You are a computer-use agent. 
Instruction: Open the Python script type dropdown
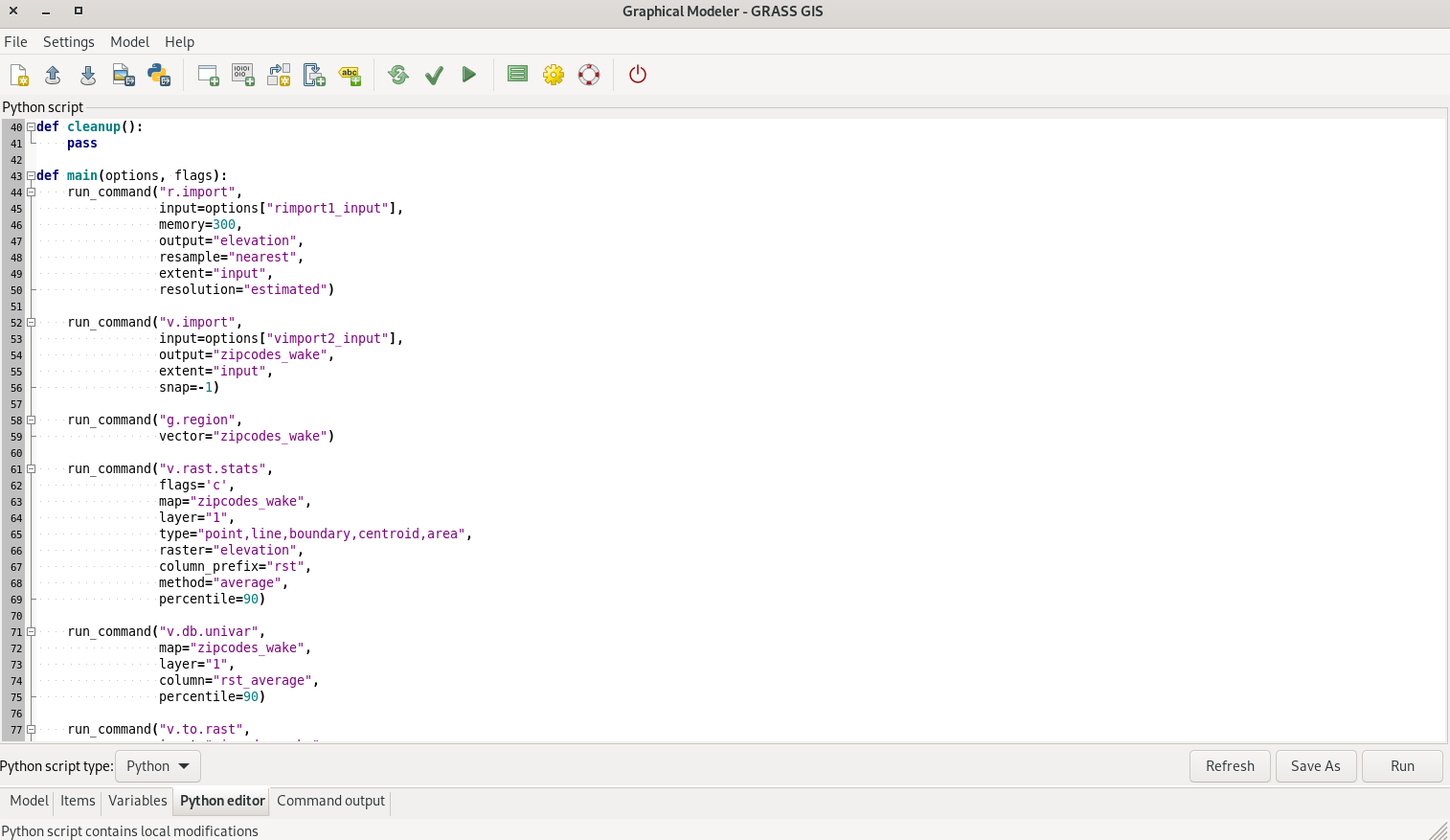tap(158, 766)
